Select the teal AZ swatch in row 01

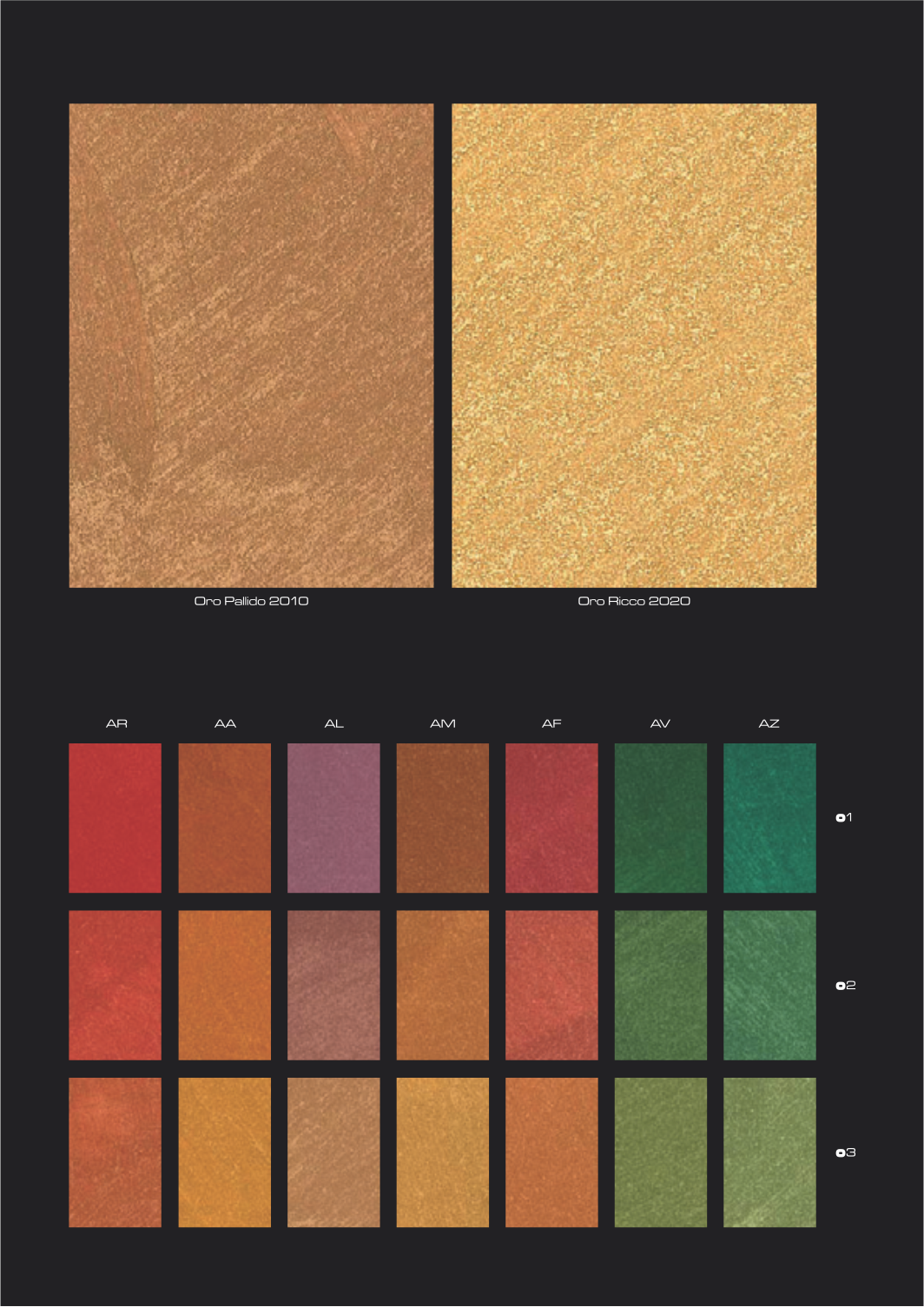[769, 817]
